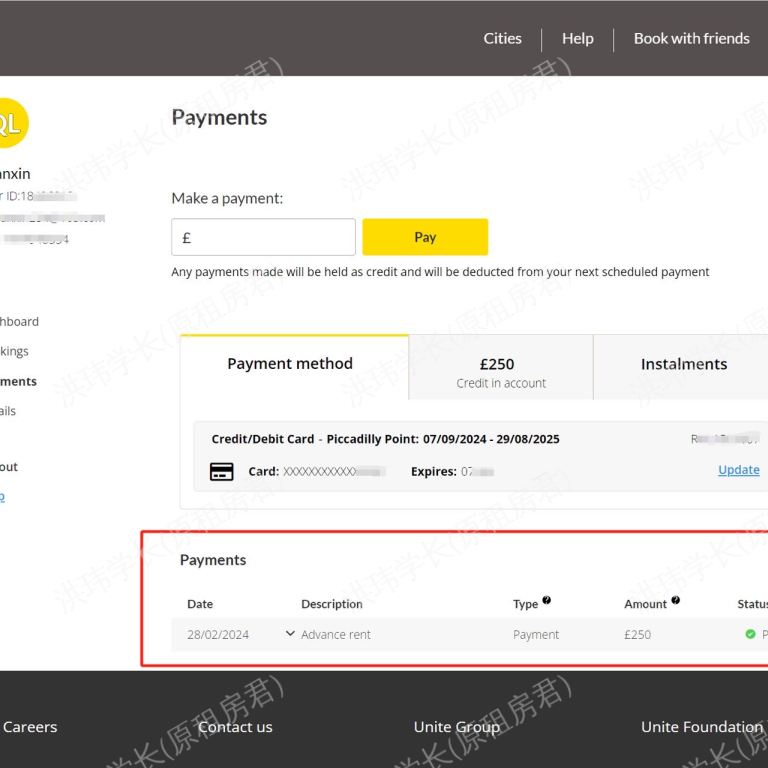Click the Update card link
This screenshot has height=768, width=768.
738,470
